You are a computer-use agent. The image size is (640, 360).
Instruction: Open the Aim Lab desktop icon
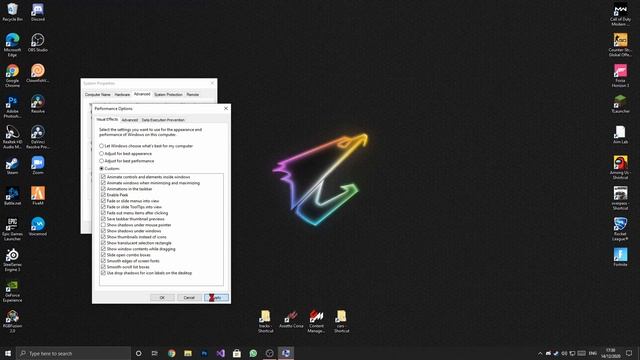click(x=620, y=134)
